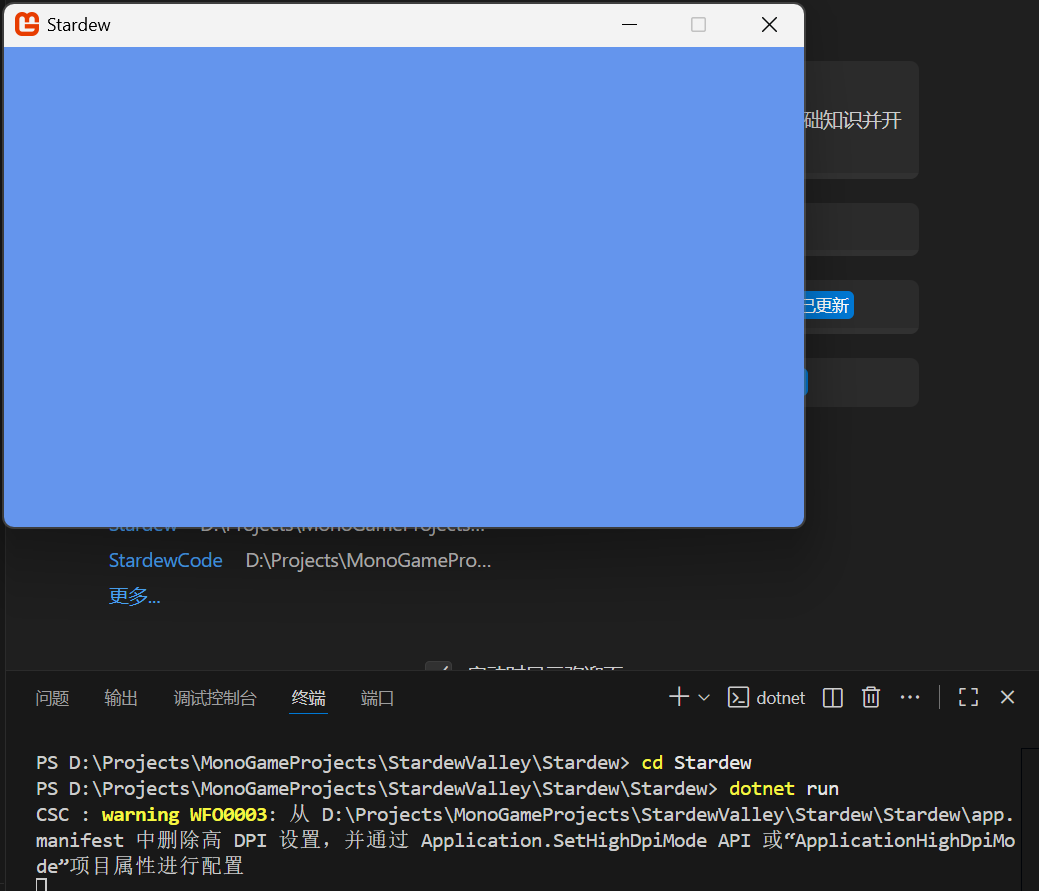Viewport: 1039px width, 891px height.
Task: Open the 调试控制台 debug console tab
Action: (x=215, y=698)
